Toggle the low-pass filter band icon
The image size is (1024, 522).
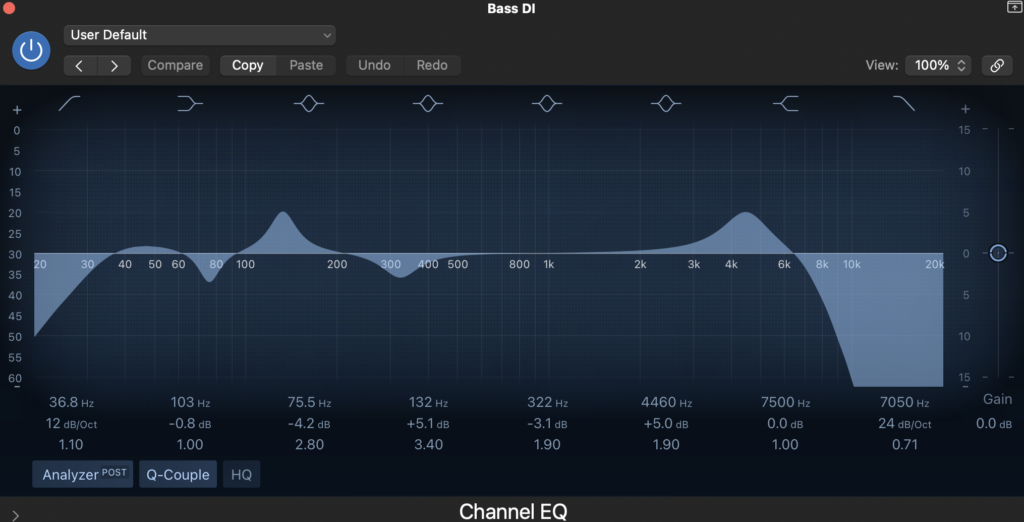pyautogui.click(x=904, y=103)
